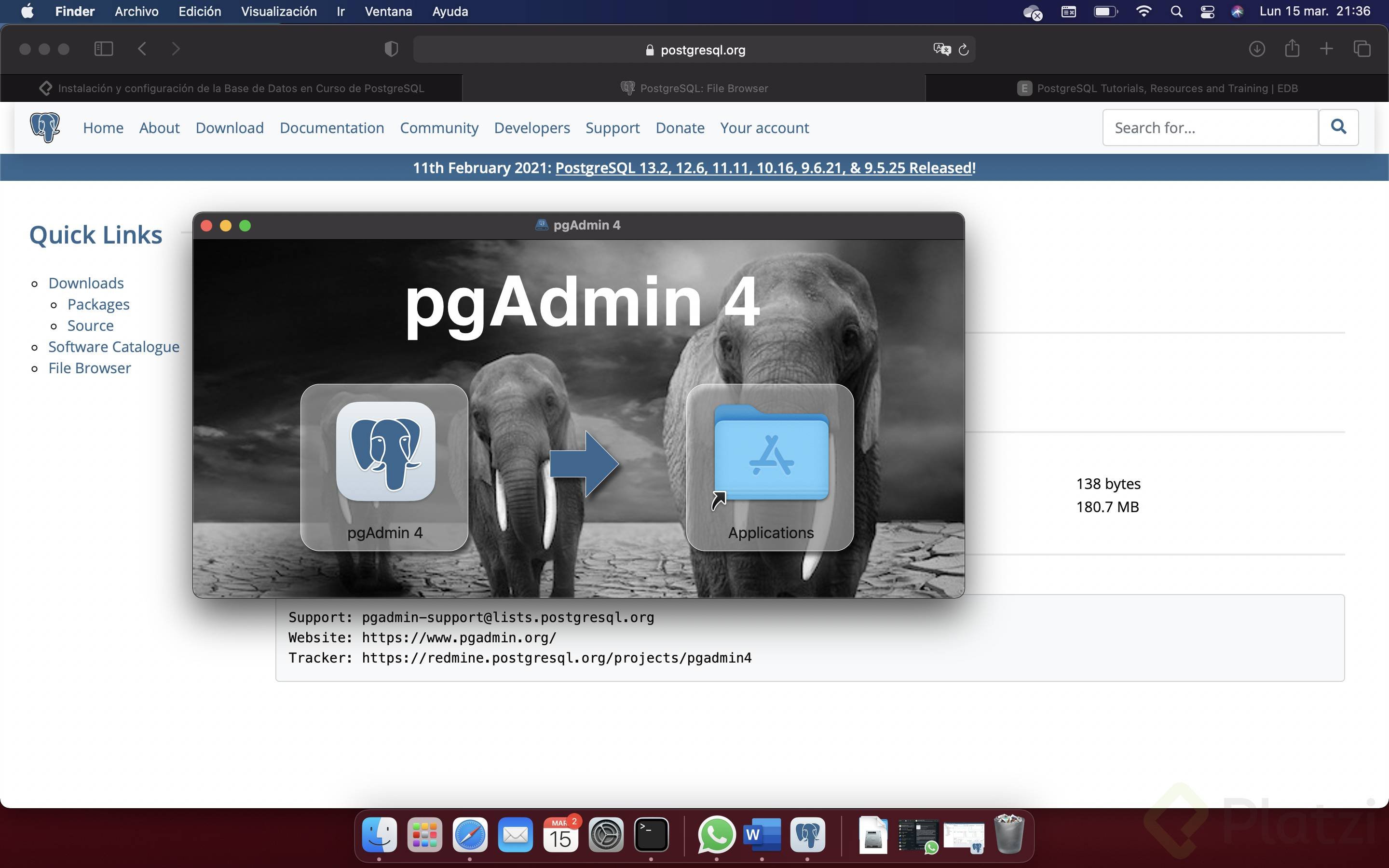This screenshot has height=868, width=1389.
Task: Open Control Center in the menu bar
Action: coord(1207,12)
